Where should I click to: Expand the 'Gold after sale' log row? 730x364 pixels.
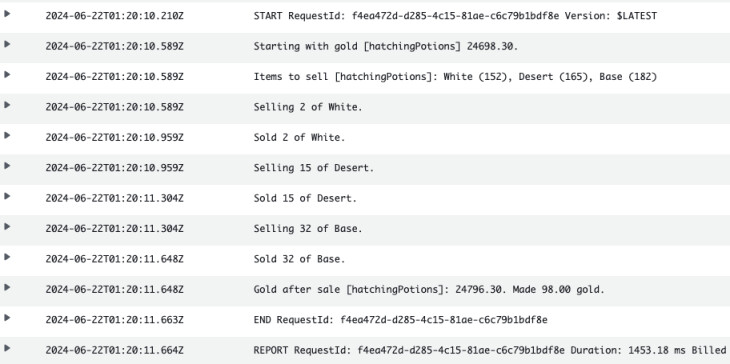click(x=7, y=287)
